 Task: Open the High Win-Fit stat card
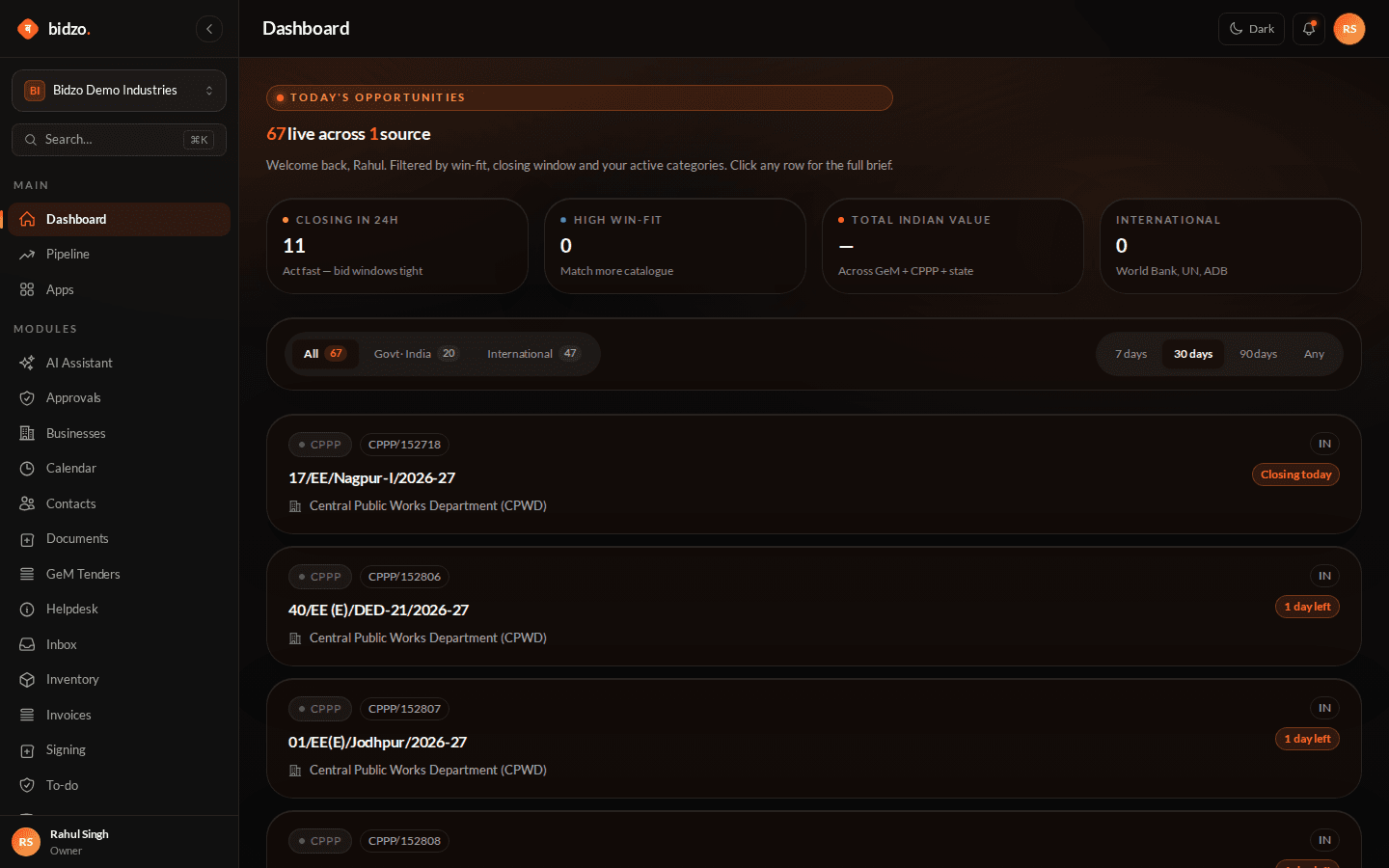coord(675,246)
